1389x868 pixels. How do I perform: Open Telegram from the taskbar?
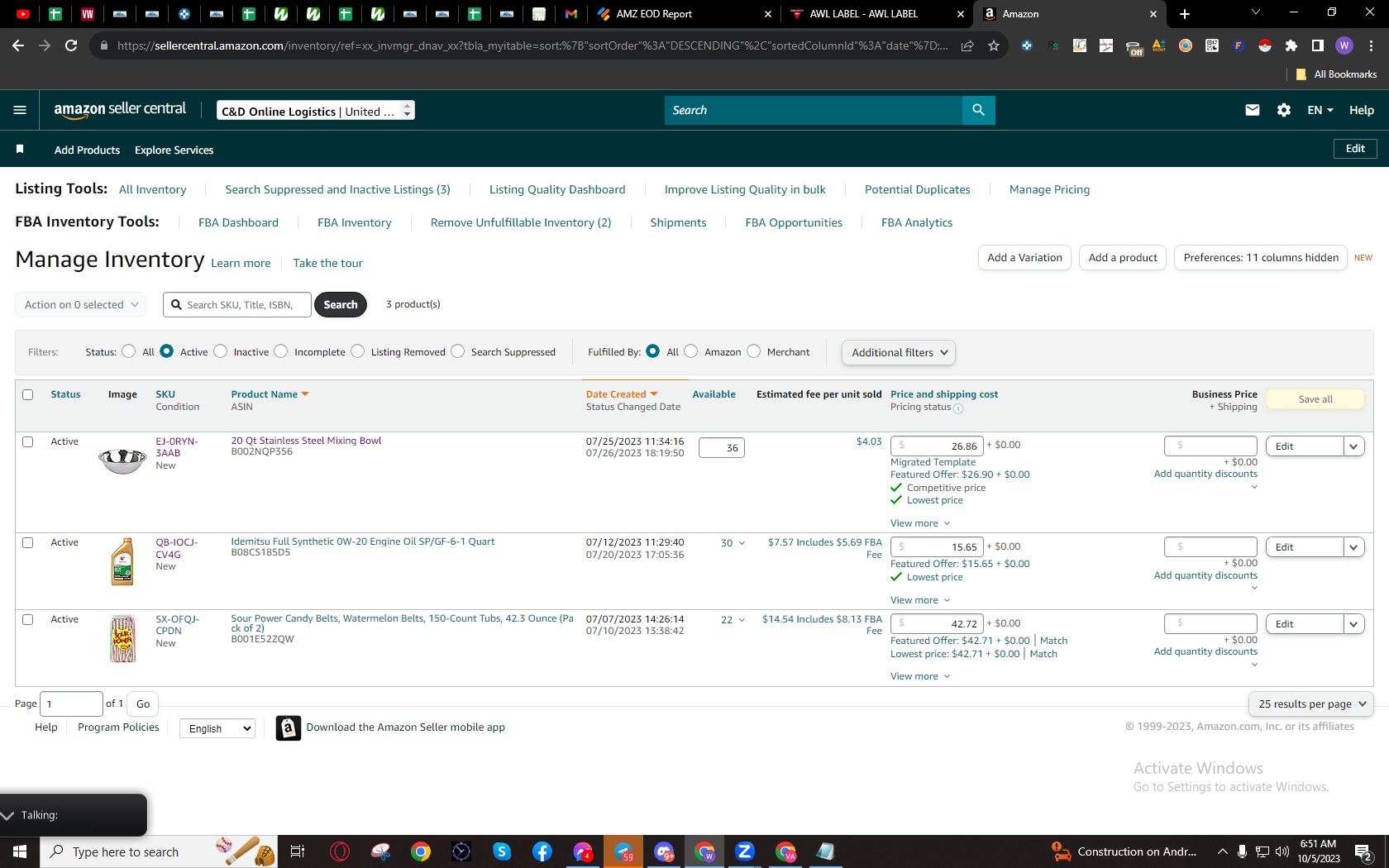[623, 851]
